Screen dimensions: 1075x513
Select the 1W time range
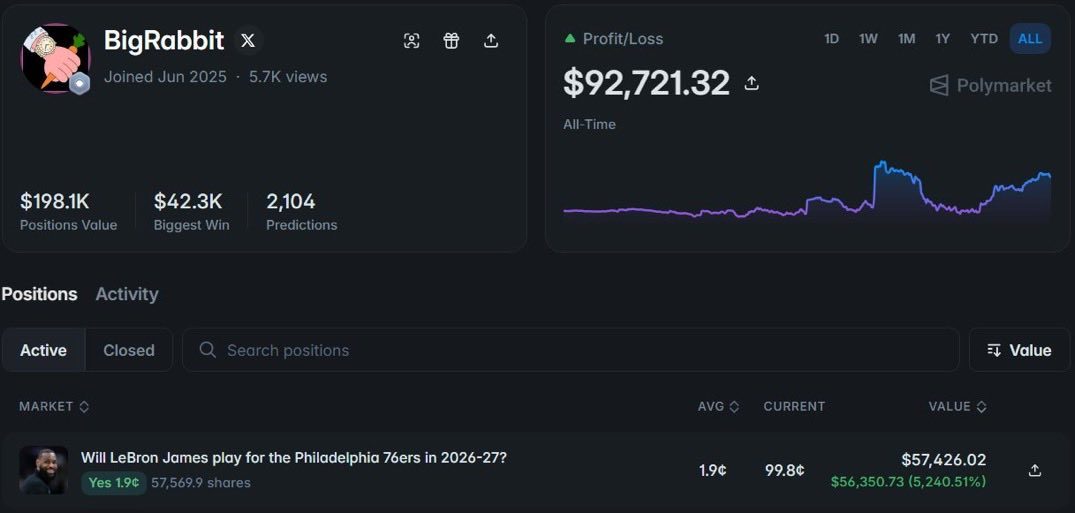coord(869,39)
